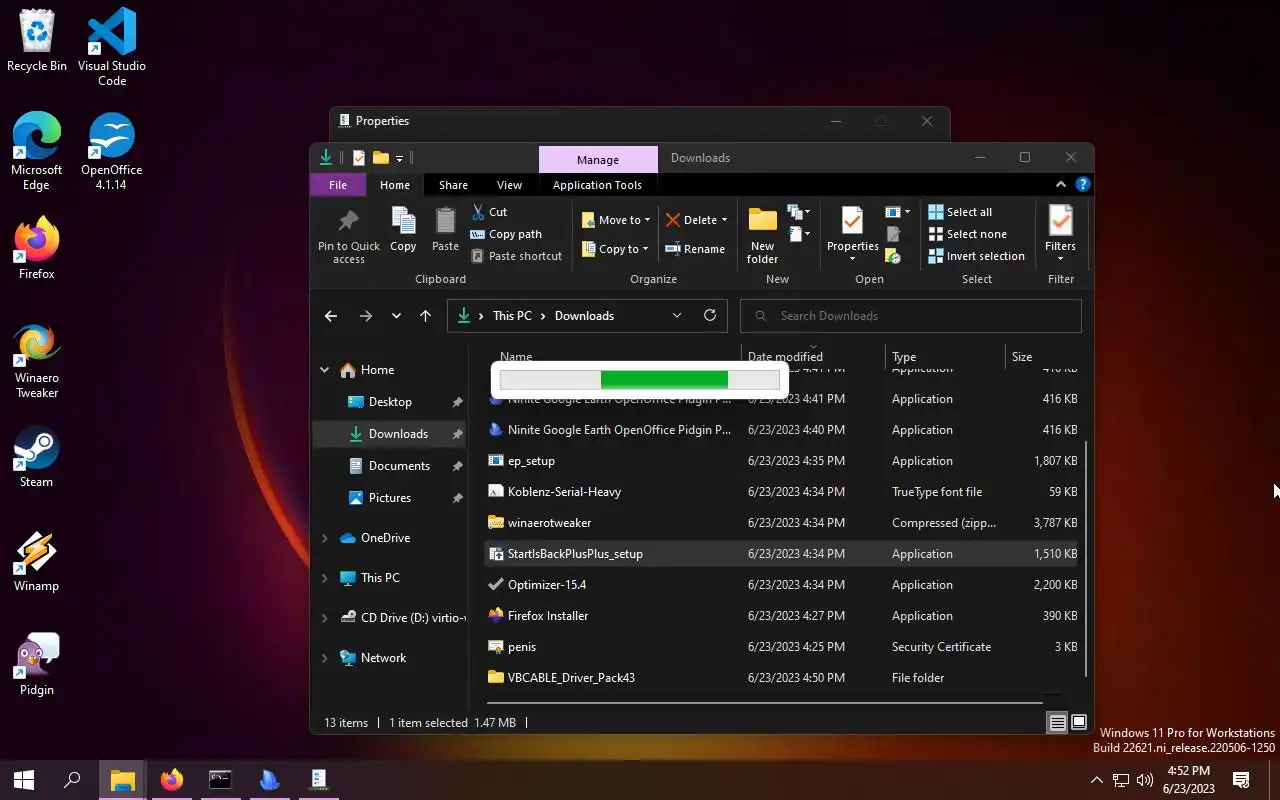Image resolution: width=1280 pixels, height=800 pixels.
Task: Open Customize Quick Access Toolbar dropdown
Action: 399,158
